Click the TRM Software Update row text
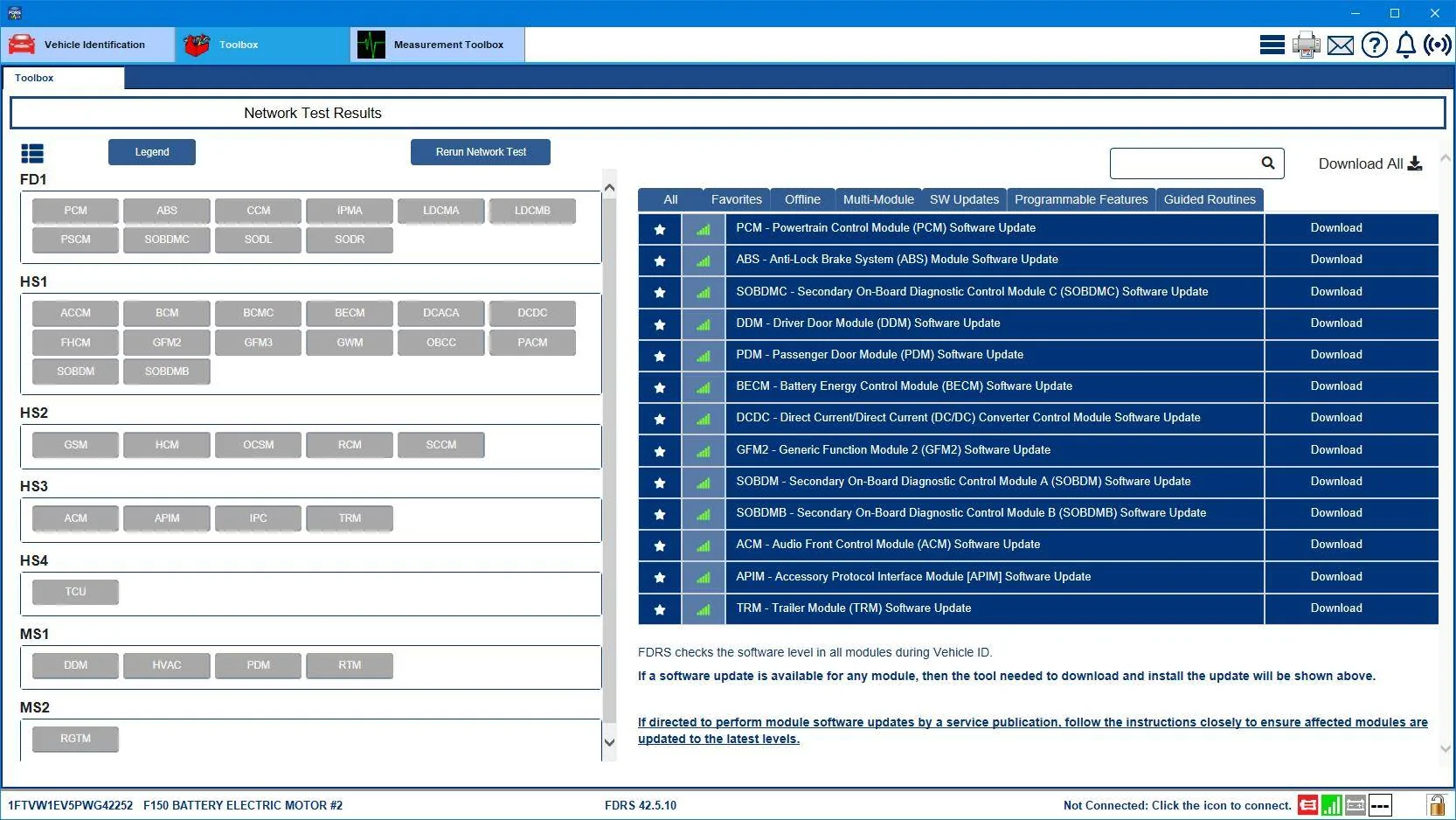Screen dimensions: 1456x820 pyautogui.click(x=853, y=608)
